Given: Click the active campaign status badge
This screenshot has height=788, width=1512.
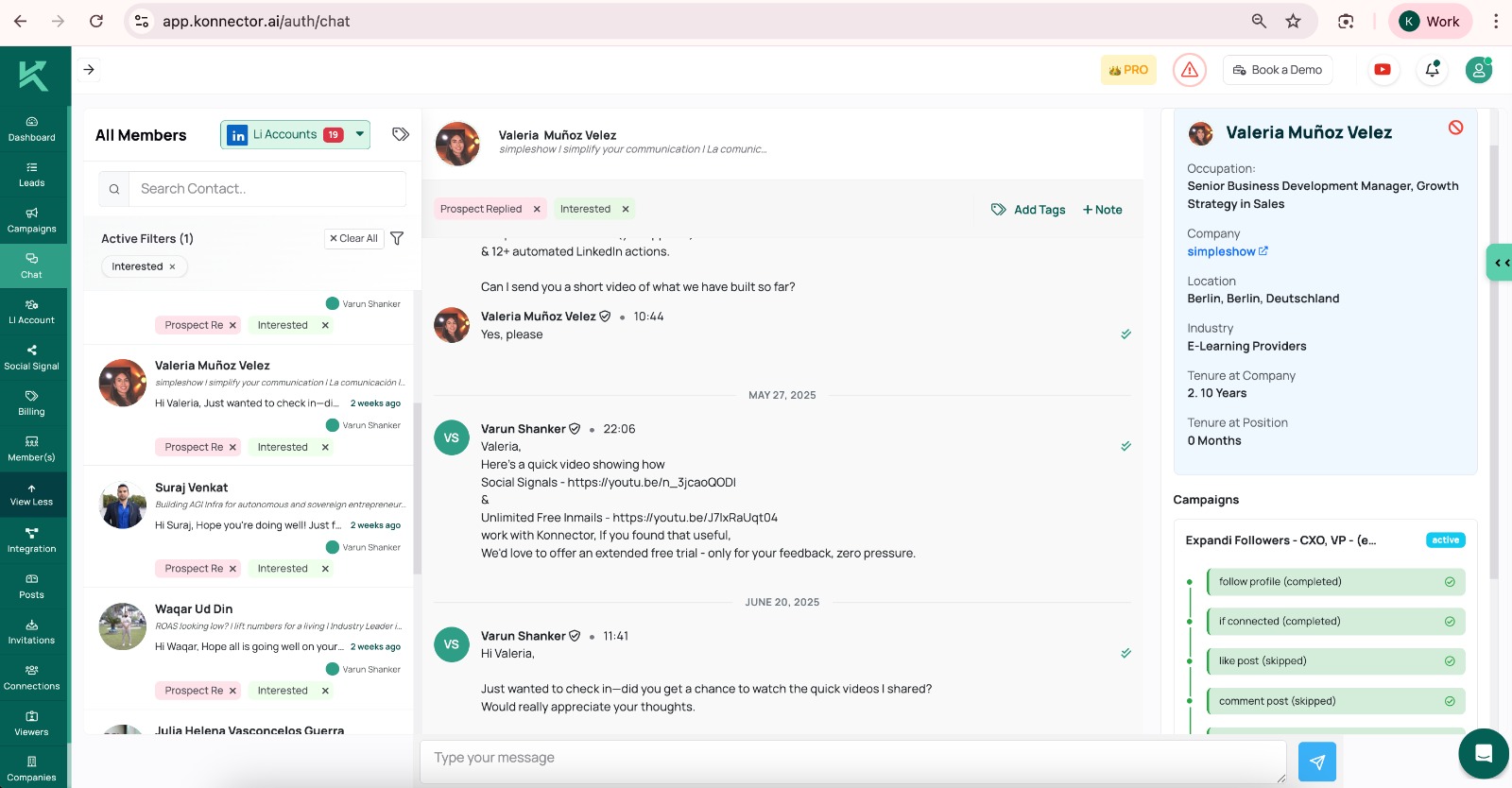Looking at the screenshot, I should click(1446, 540).
